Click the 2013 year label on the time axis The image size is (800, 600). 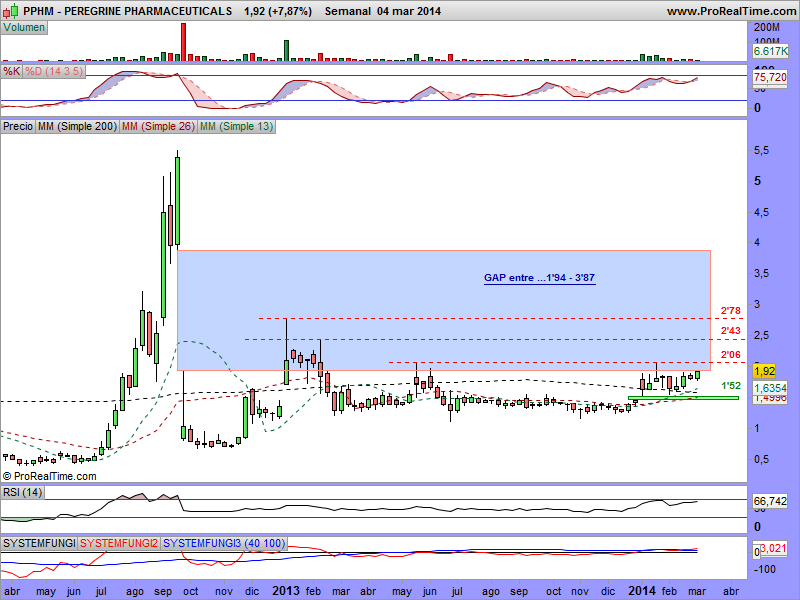[286, 591]
